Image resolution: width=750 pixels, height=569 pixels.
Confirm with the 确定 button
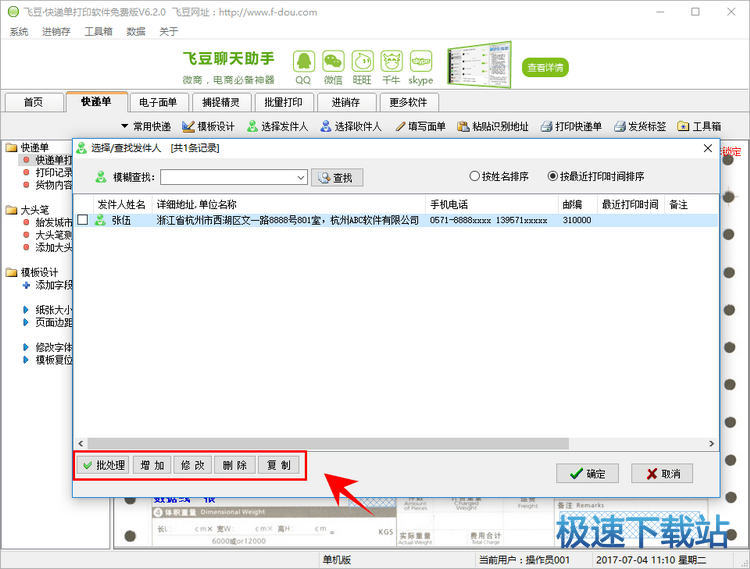587,473
